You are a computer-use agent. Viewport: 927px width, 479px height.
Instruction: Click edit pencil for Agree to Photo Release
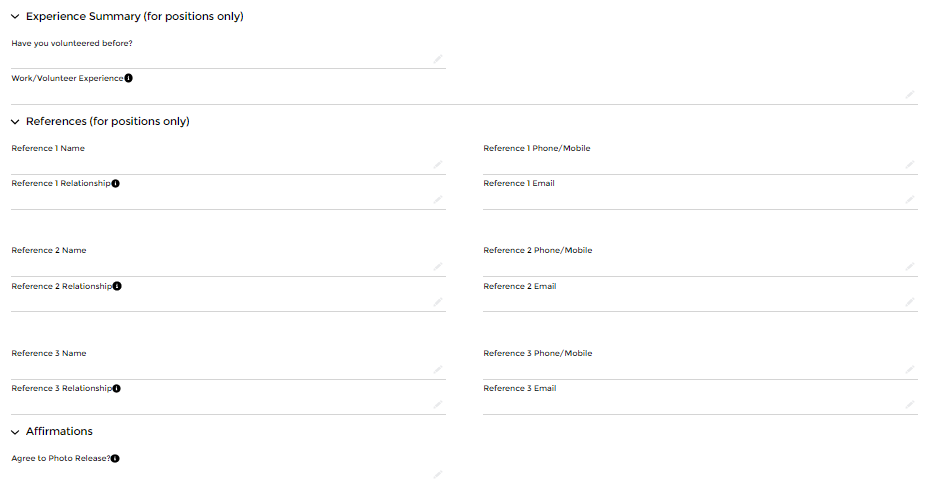pos(437,474)
